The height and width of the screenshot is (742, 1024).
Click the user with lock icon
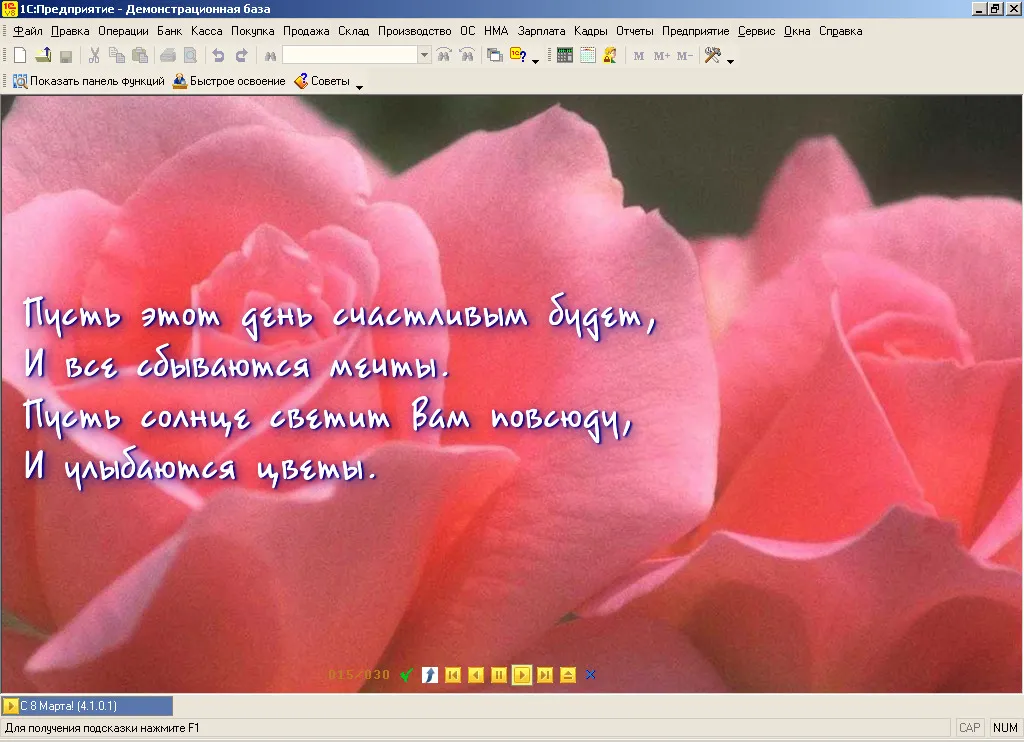(x=611, y=56)
